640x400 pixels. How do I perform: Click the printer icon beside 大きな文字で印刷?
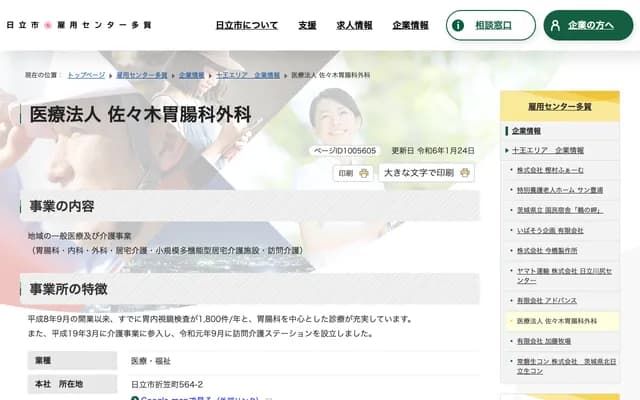465,173
